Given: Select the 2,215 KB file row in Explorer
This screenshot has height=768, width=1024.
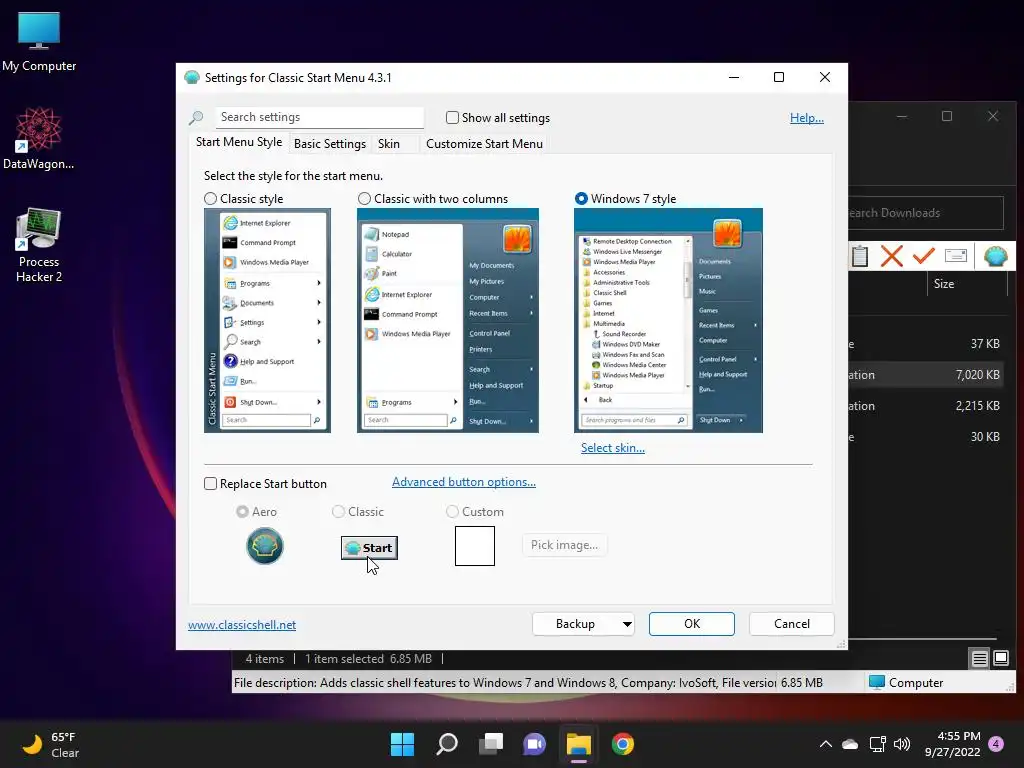Looking at the screenshot, I should 928,406.
